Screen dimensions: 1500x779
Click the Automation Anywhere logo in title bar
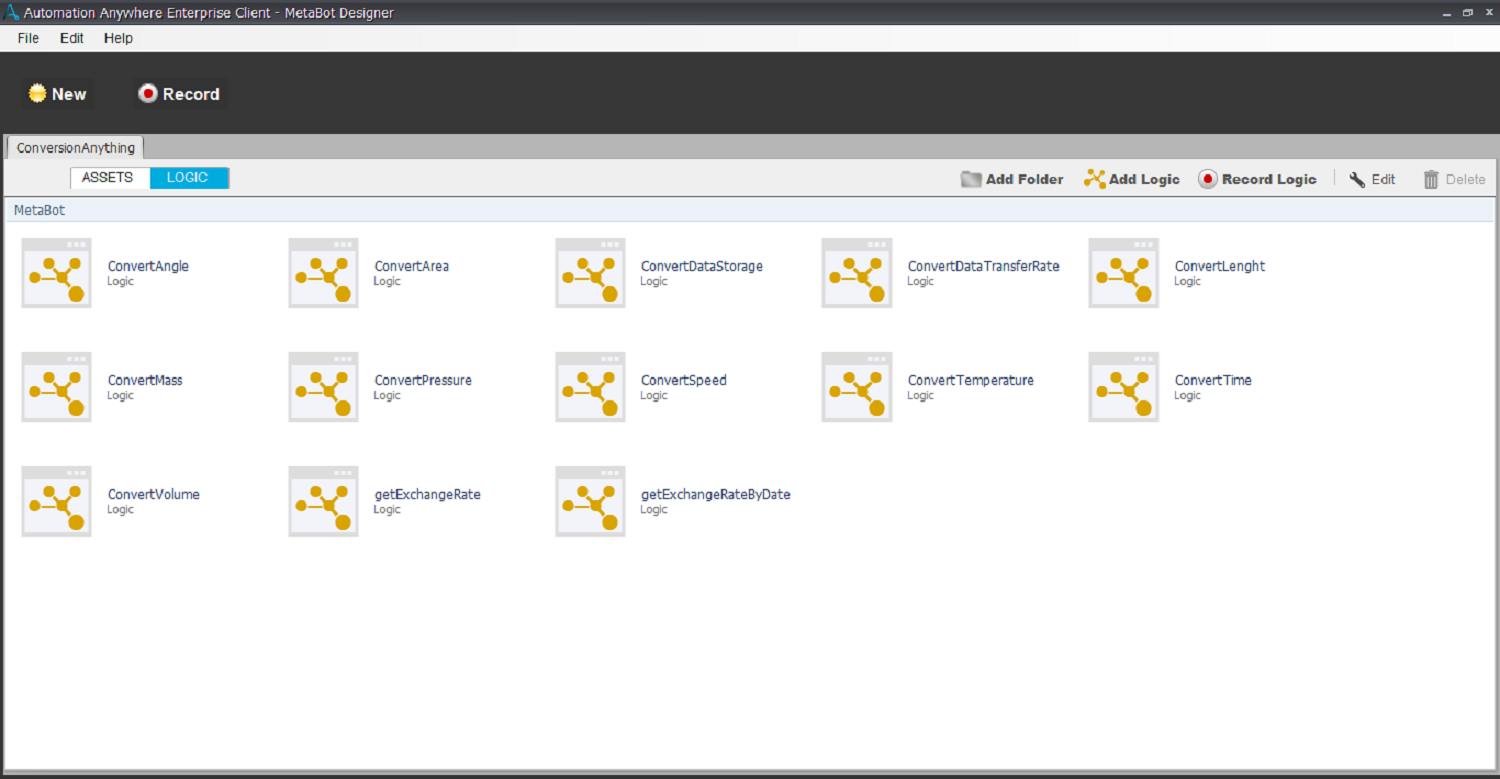point(12,13)
